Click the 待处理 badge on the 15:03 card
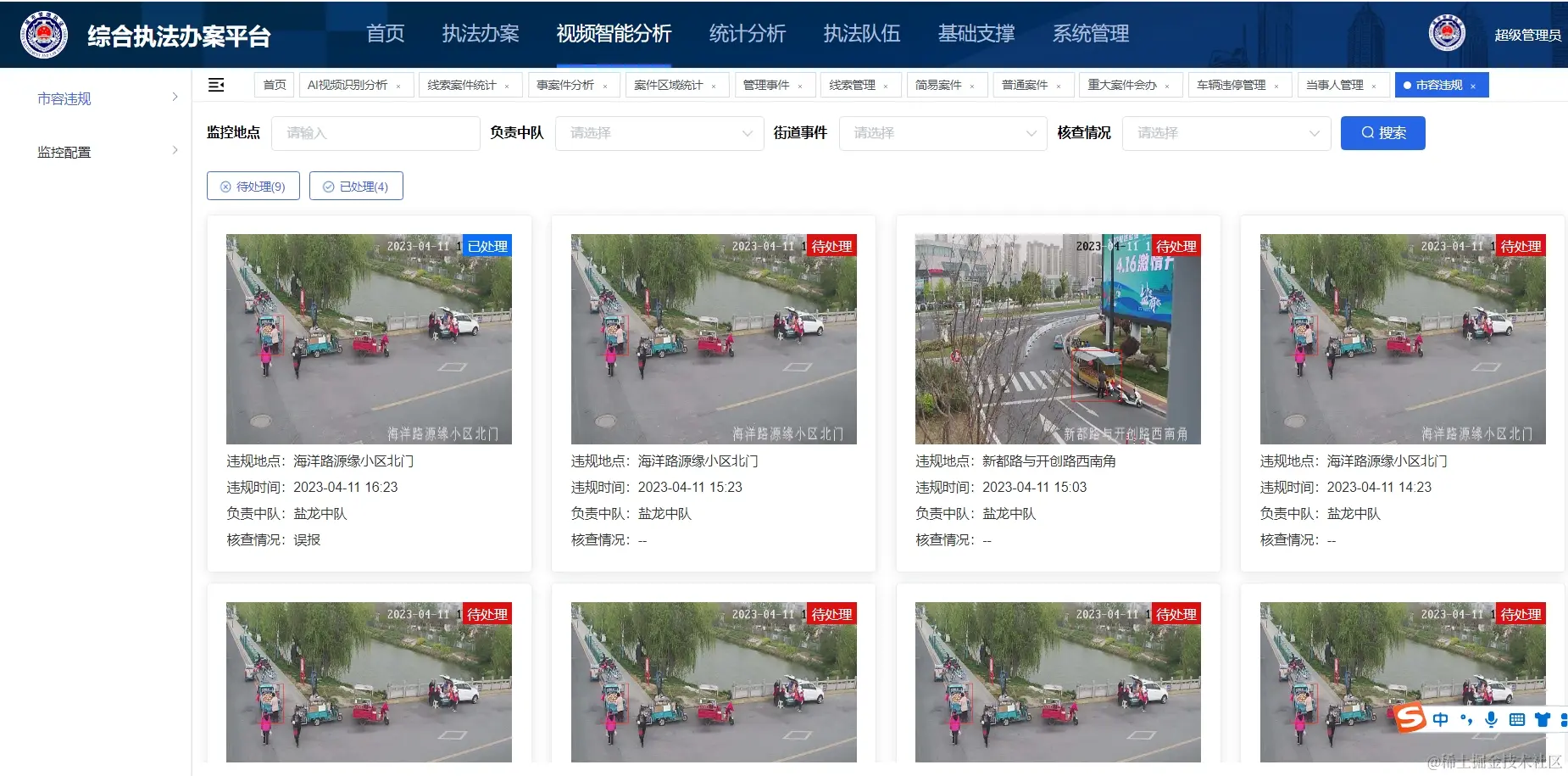 click(1176, 246)
